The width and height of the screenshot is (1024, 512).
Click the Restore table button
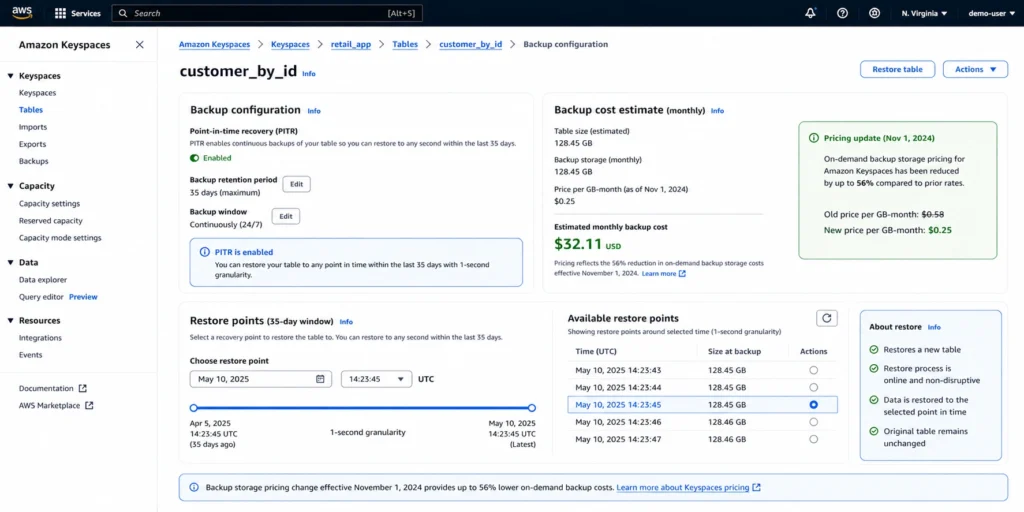point(897,69)
